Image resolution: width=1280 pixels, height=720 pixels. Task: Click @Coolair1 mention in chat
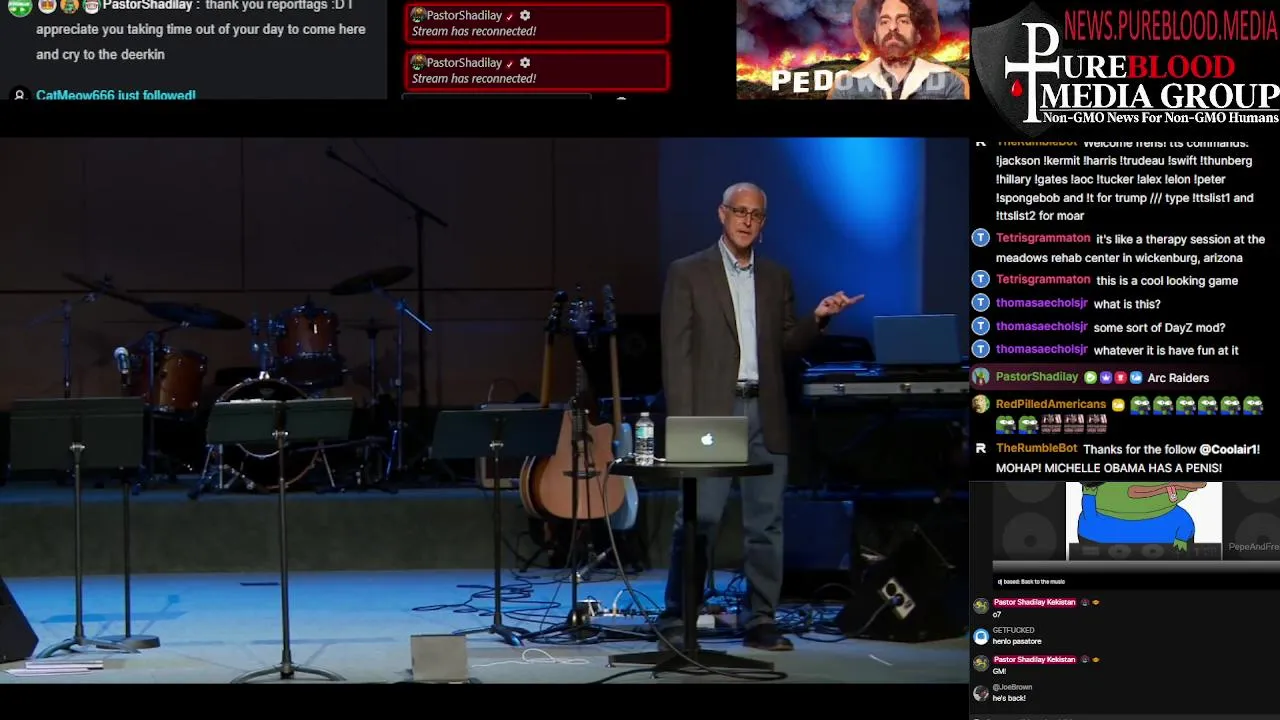(1228, 449)
